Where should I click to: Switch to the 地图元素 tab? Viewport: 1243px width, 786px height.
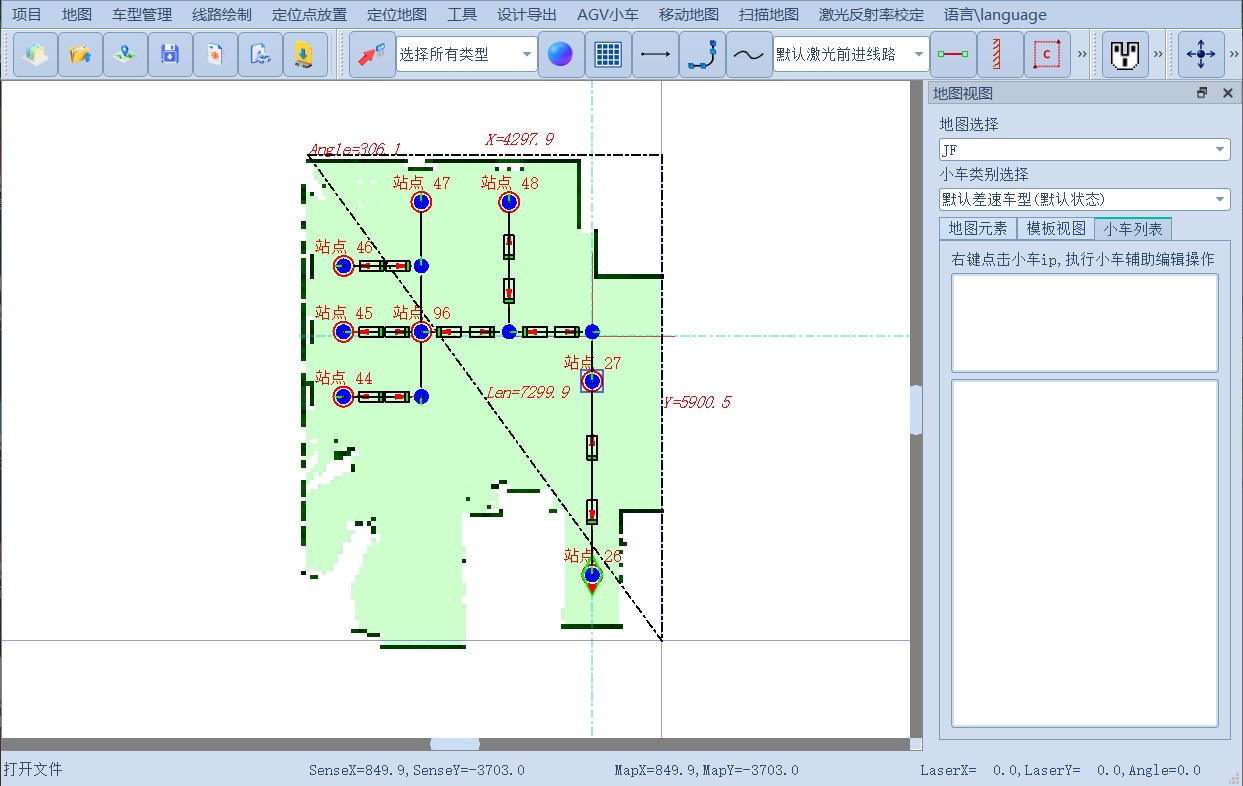978,228
